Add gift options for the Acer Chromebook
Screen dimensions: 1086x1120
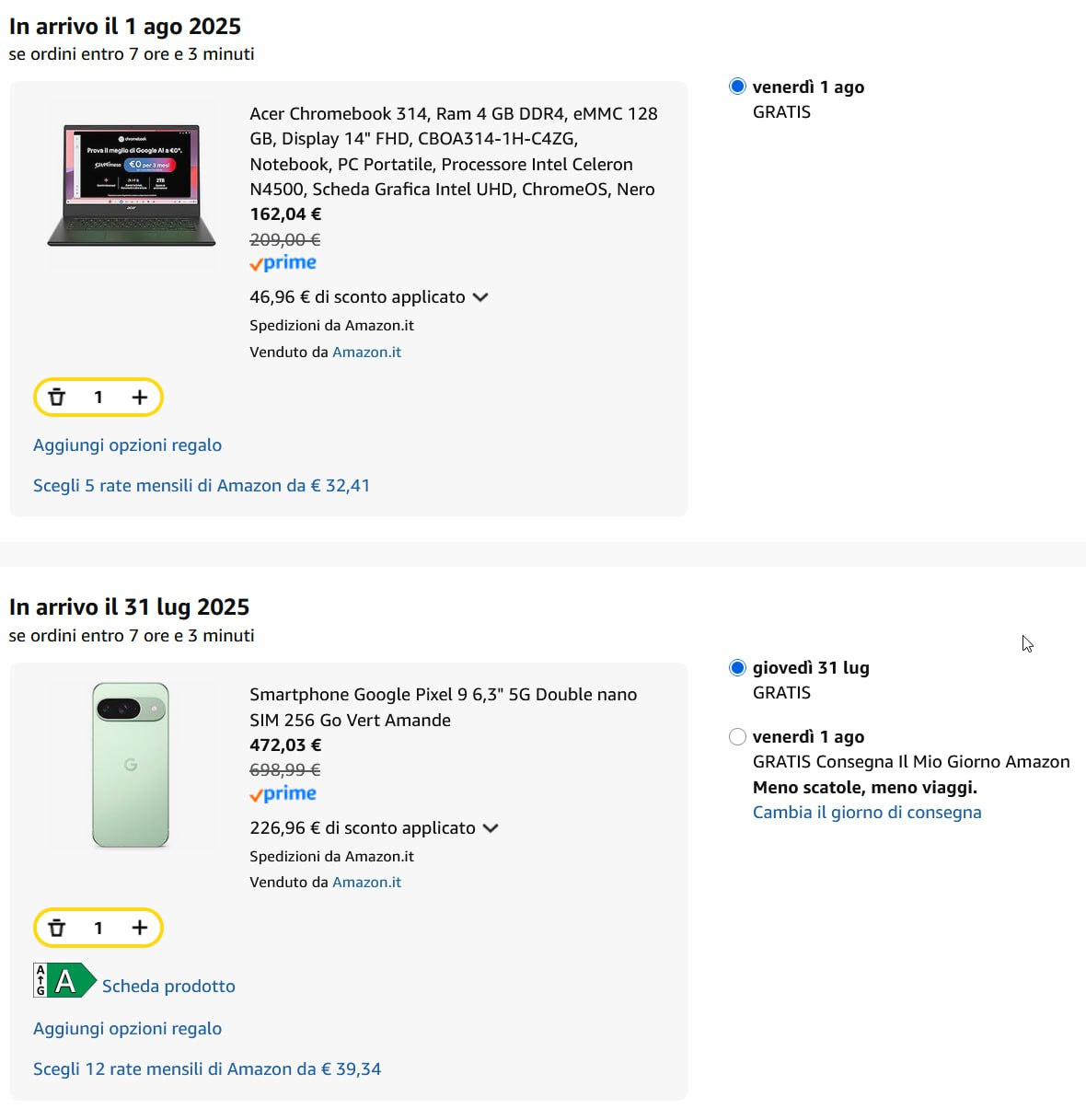[x=127, y=445]
